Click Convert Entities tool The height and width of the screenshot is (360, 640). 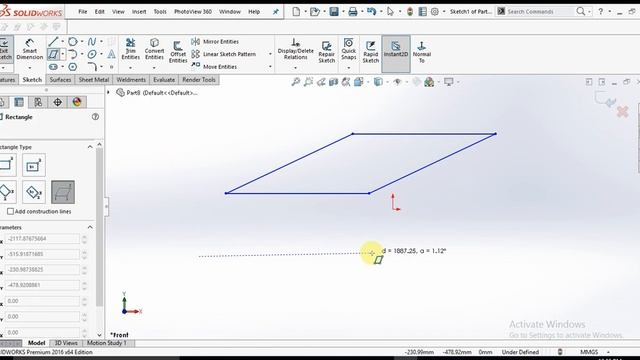154,49
